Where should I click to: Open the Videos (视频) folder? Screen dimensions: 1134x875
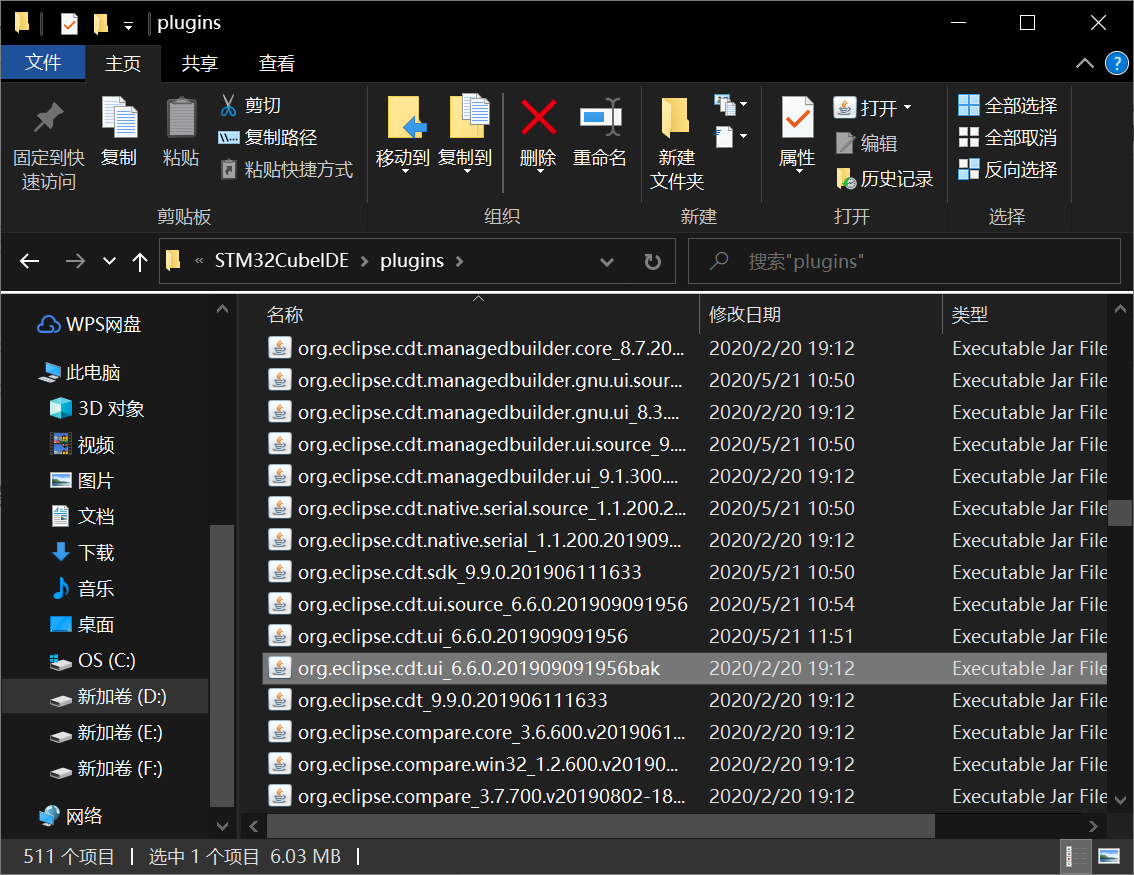pyautogui.click(x=82, y=445)
